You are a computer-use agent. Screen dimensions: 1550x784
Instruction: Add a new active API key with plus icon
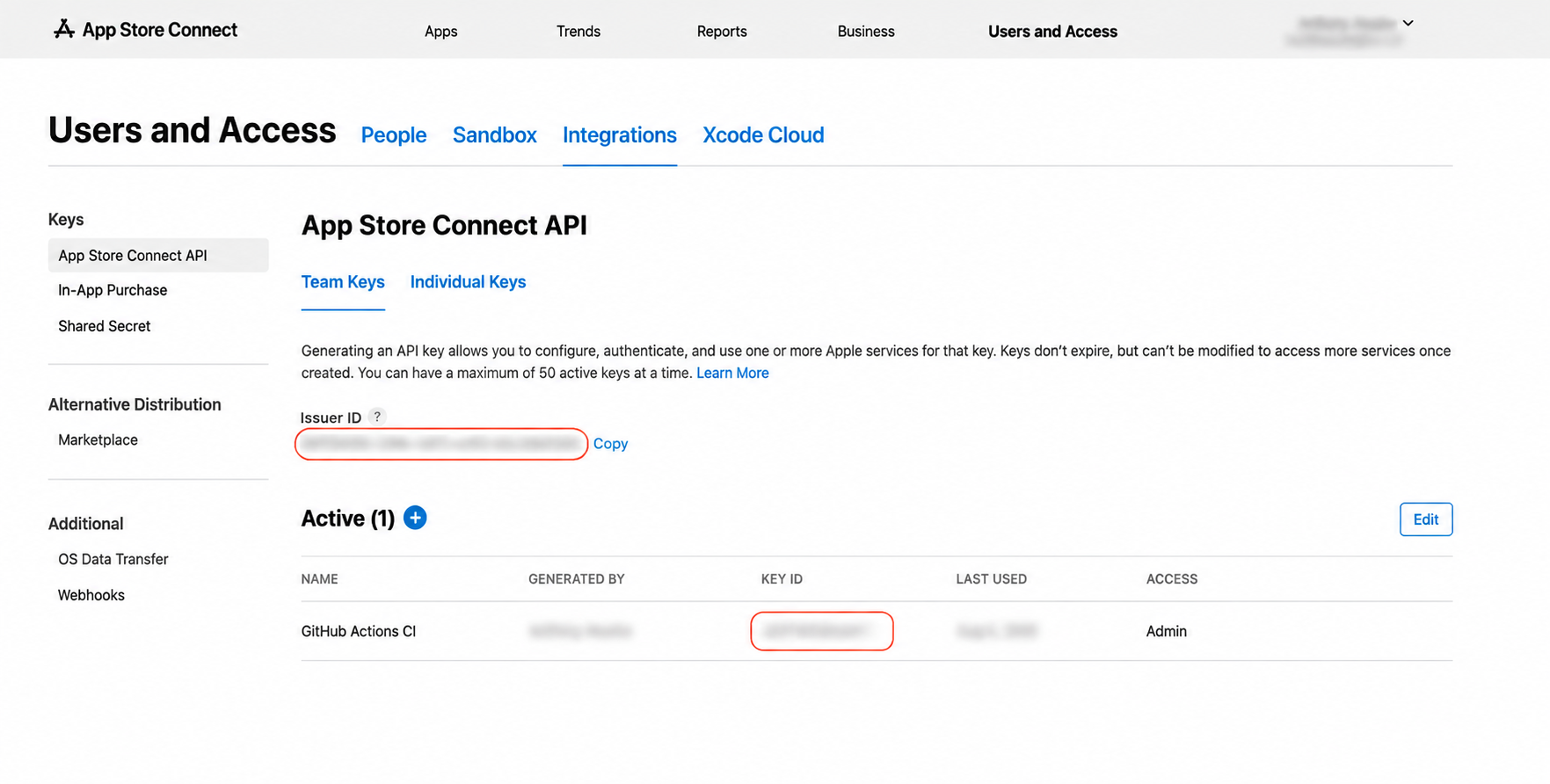pos(415,518)
